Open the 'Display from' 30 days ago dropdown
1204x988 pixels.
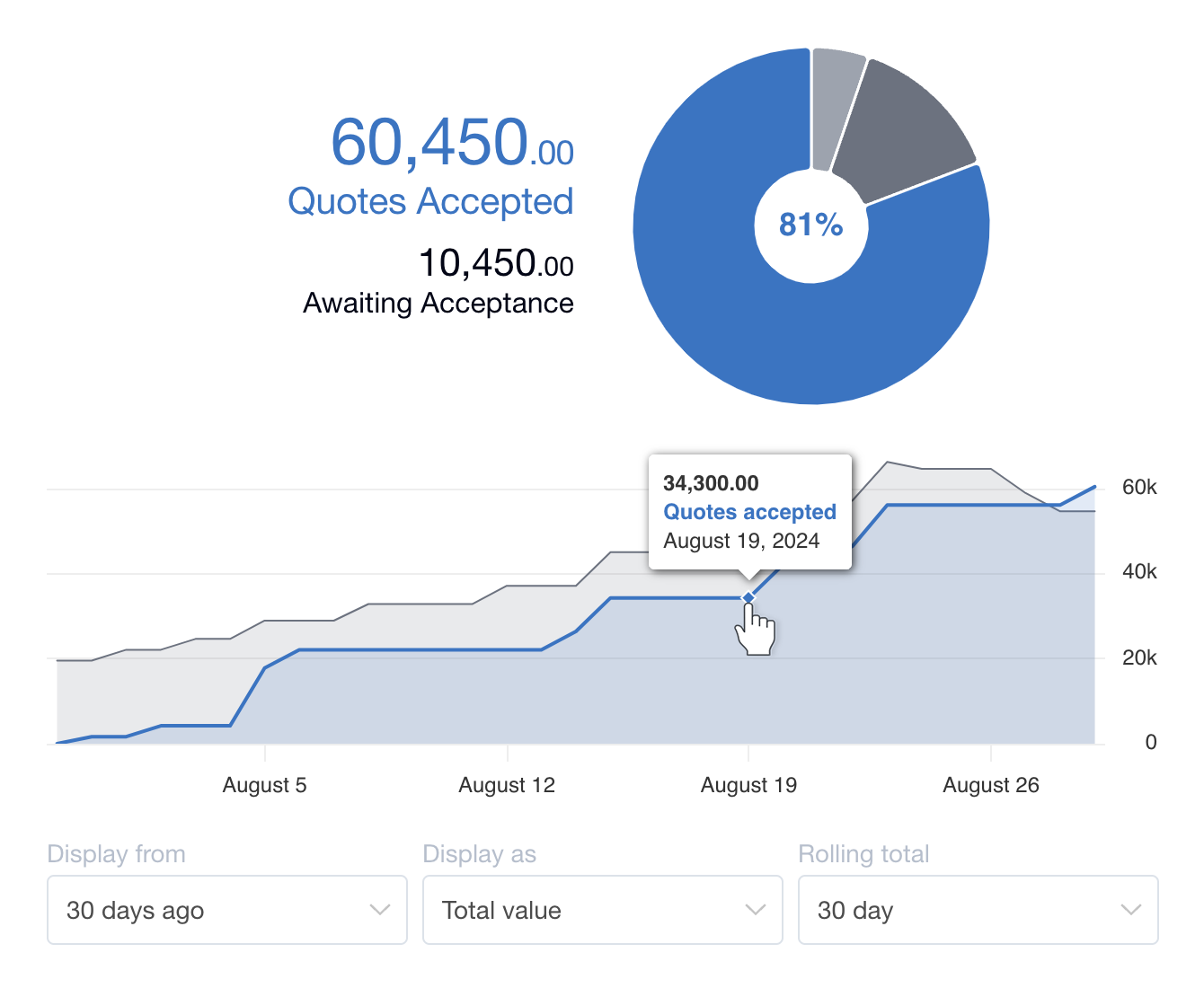pos(227,910)
